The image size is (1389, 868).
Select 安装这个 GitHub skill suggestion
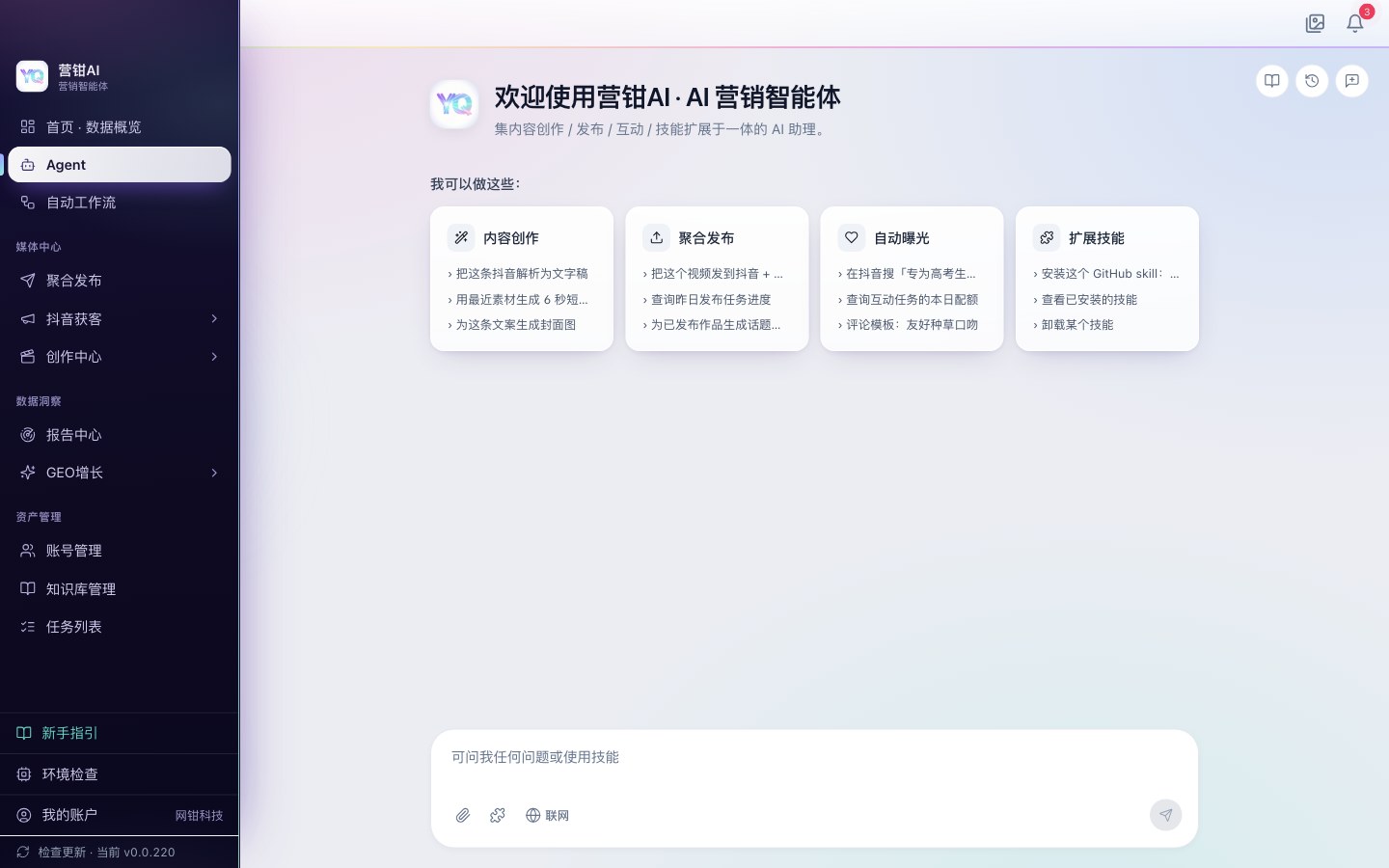[x=1106, y=274]
